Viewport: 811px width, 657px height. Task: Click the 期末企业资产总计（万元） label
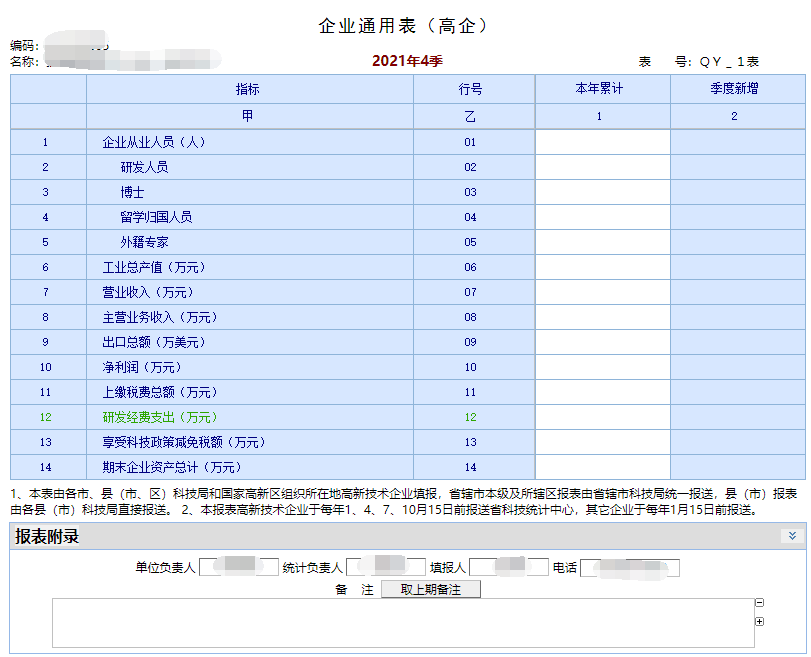coord(172,467)
